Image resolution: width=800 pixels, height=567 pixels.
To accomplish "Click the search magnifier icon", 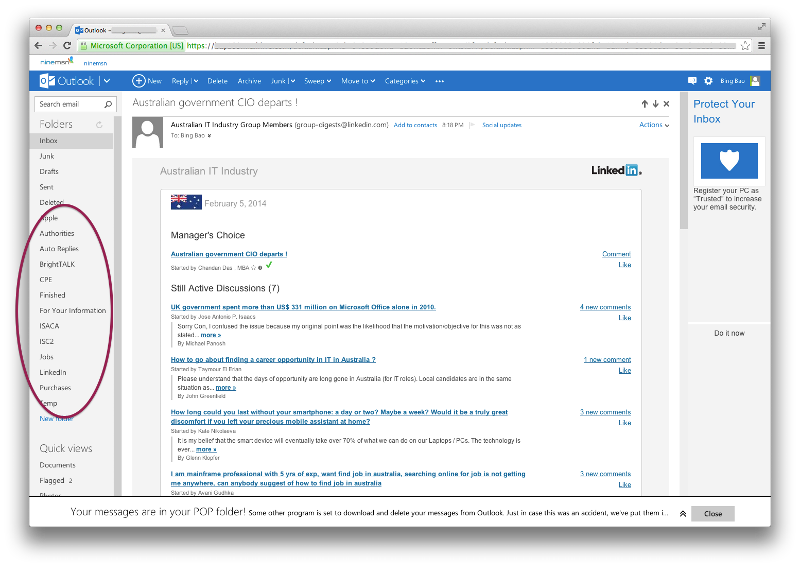I will point(108,104).
